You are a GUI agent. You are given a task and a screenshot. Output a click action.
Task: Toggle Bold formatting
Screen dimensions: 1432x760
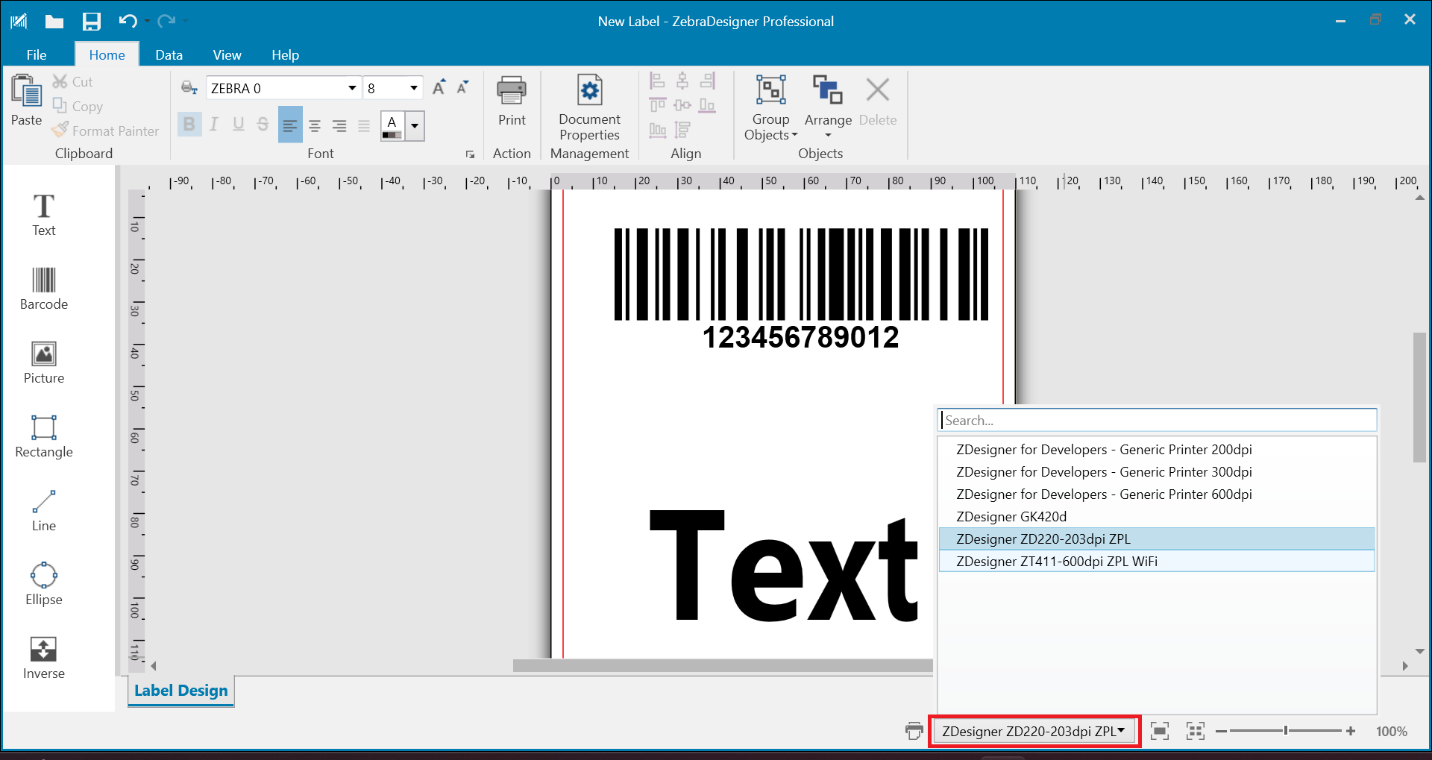point(189,125)
